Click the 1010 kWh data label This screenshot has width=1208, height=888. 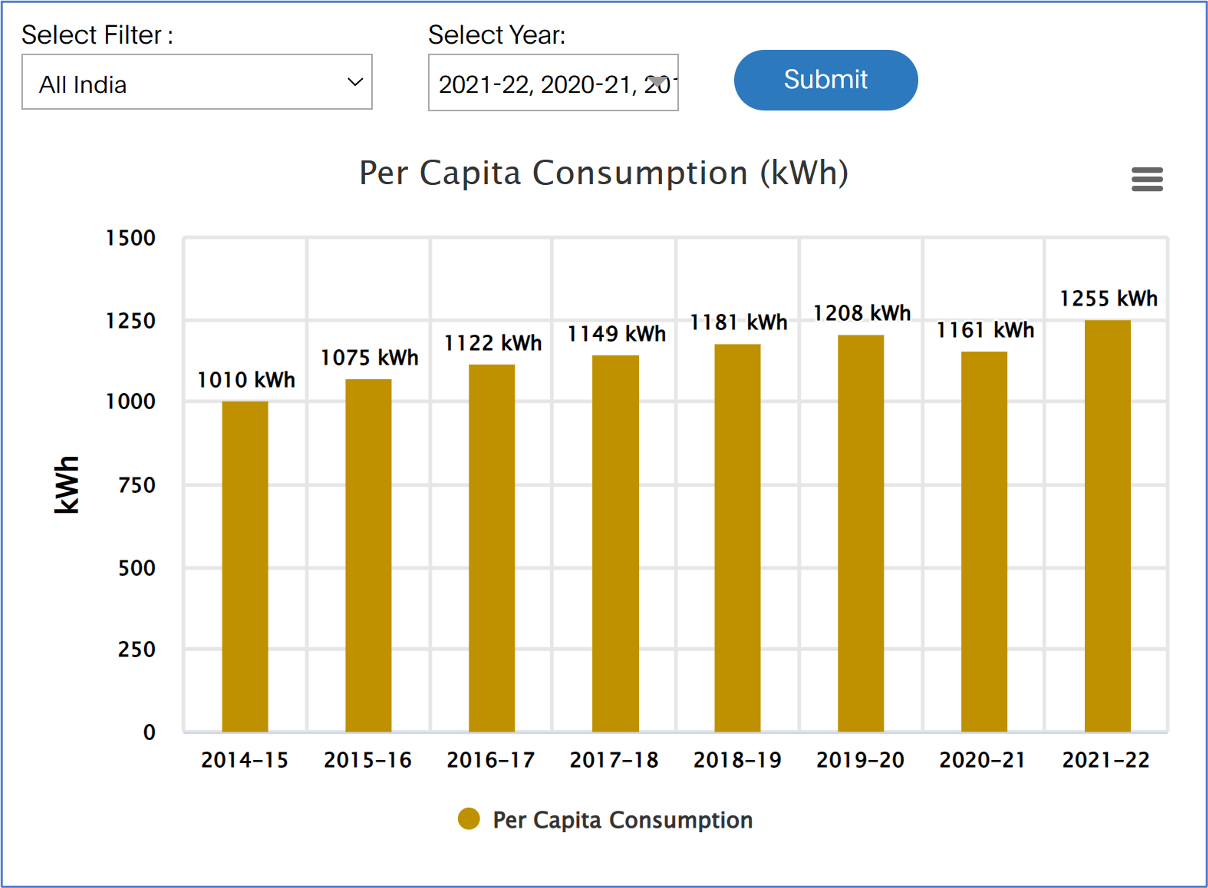pyautogui.click(x=246, y=380)
